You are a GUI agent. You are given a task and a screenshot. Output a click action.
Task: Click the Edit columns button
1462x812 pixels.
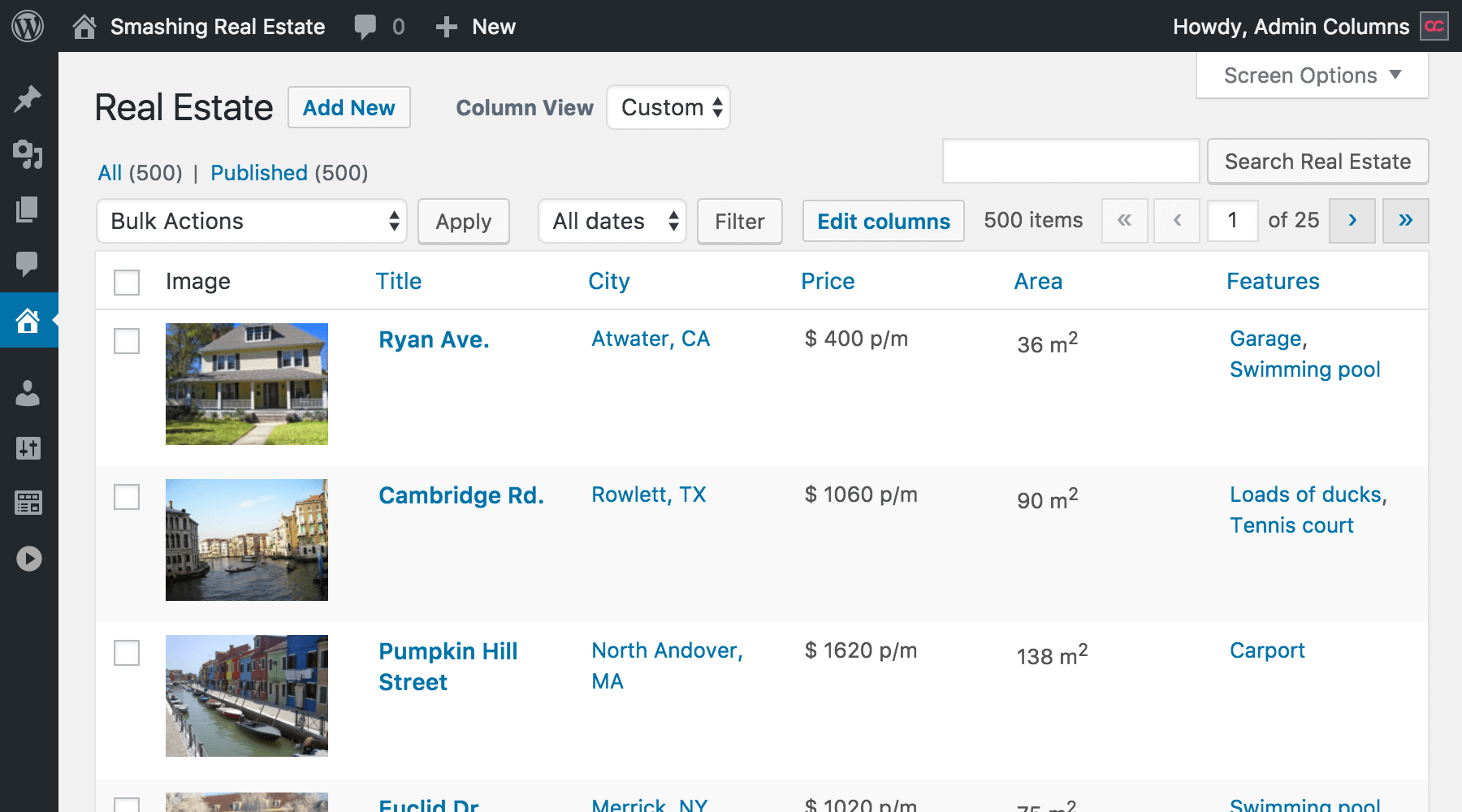click(883, 221)
